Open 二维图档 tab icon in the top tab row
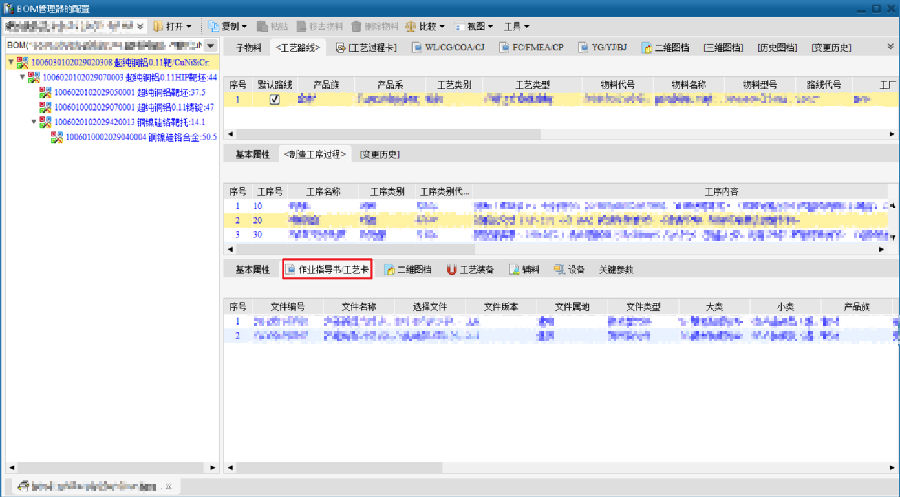Image resolution: width=900 pixels, height=497 pixels. click(647, 48)
